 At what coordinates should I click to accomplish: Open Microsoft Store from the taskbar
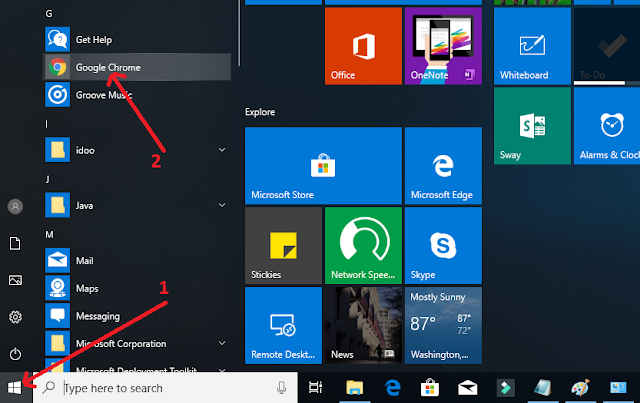tap(430, 387)
